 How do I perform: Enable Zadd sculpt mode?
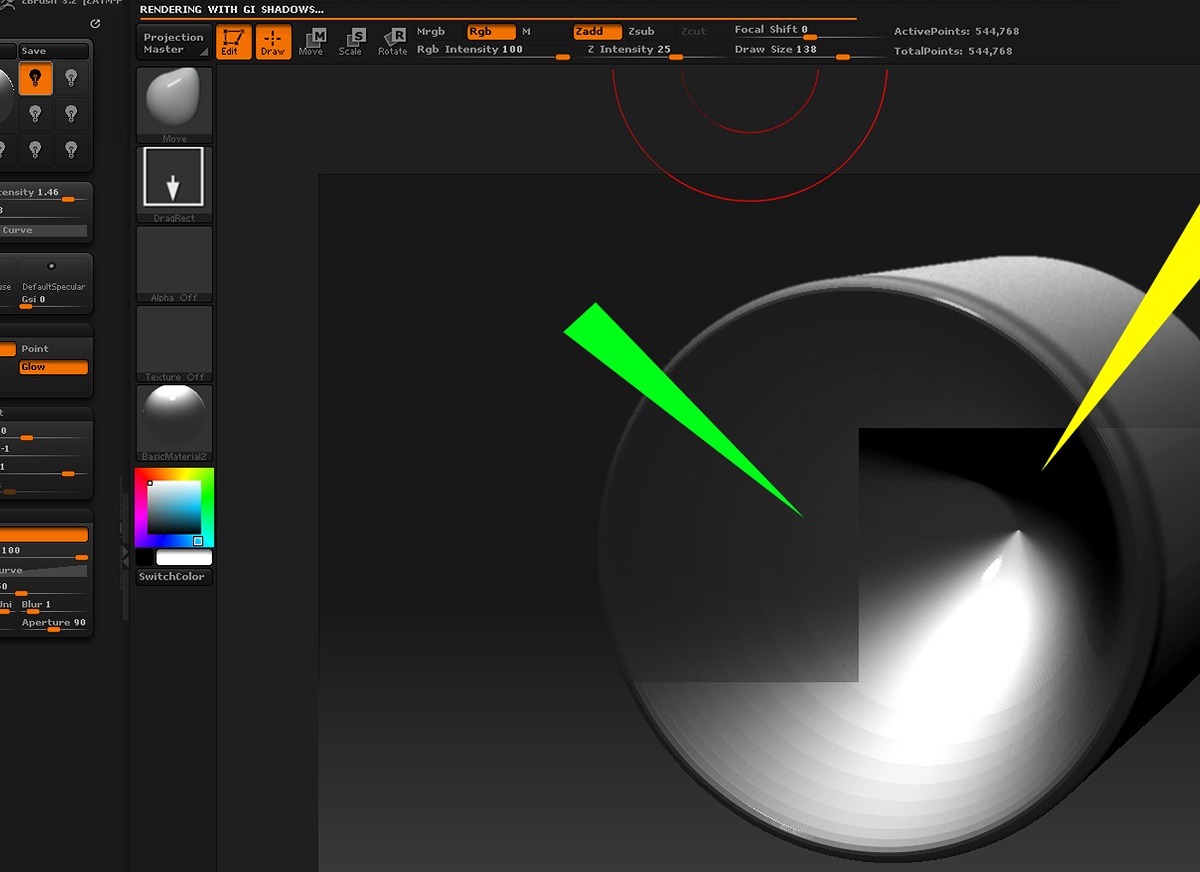tap(597, 32)
